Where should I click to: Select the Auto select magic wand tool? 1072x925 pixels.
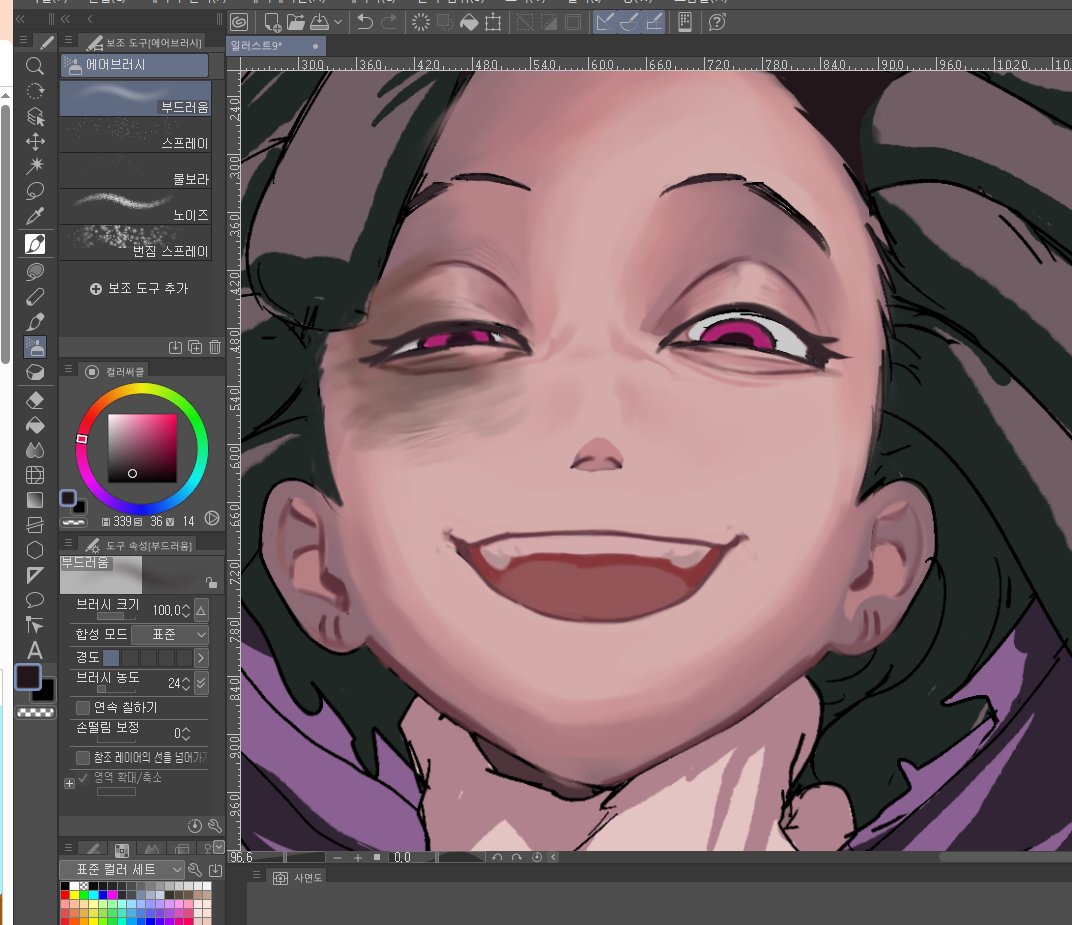35,165
